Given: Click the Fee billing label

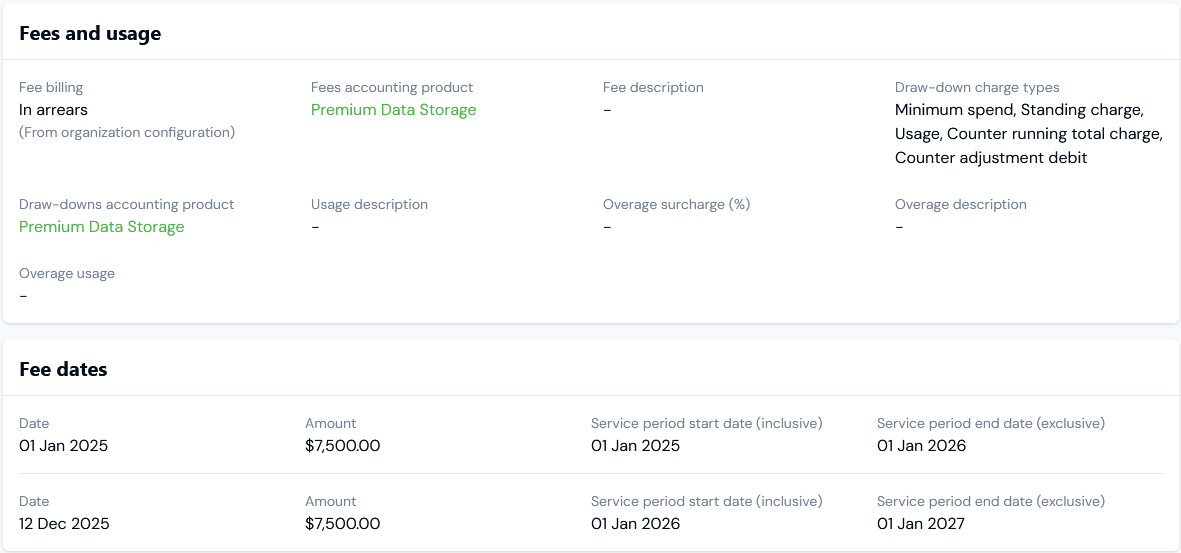Looking at the screenshot, I should click(x=51, y=88).
